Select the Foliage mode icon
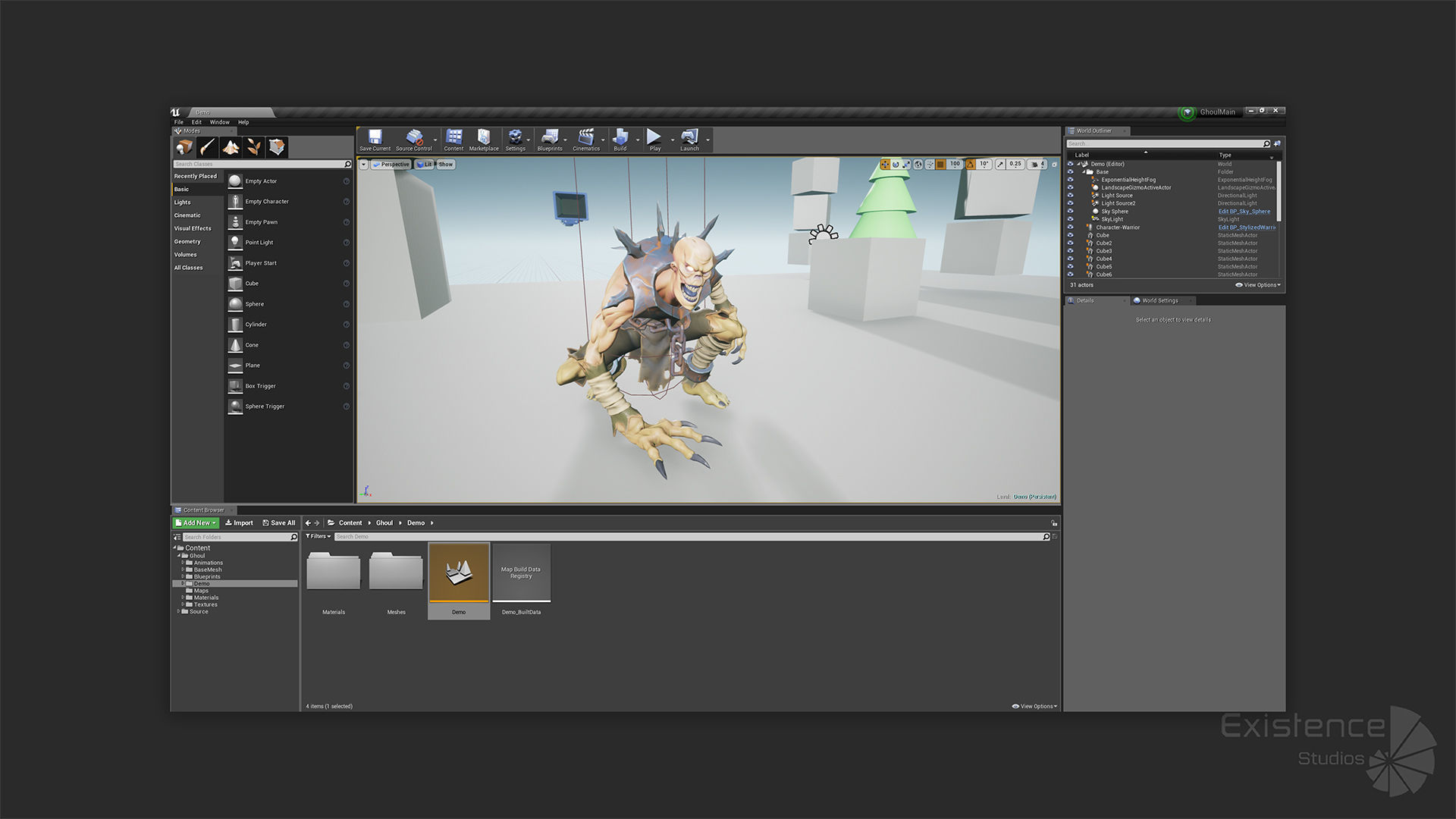 pyautogui.click(x=254, y=147)
